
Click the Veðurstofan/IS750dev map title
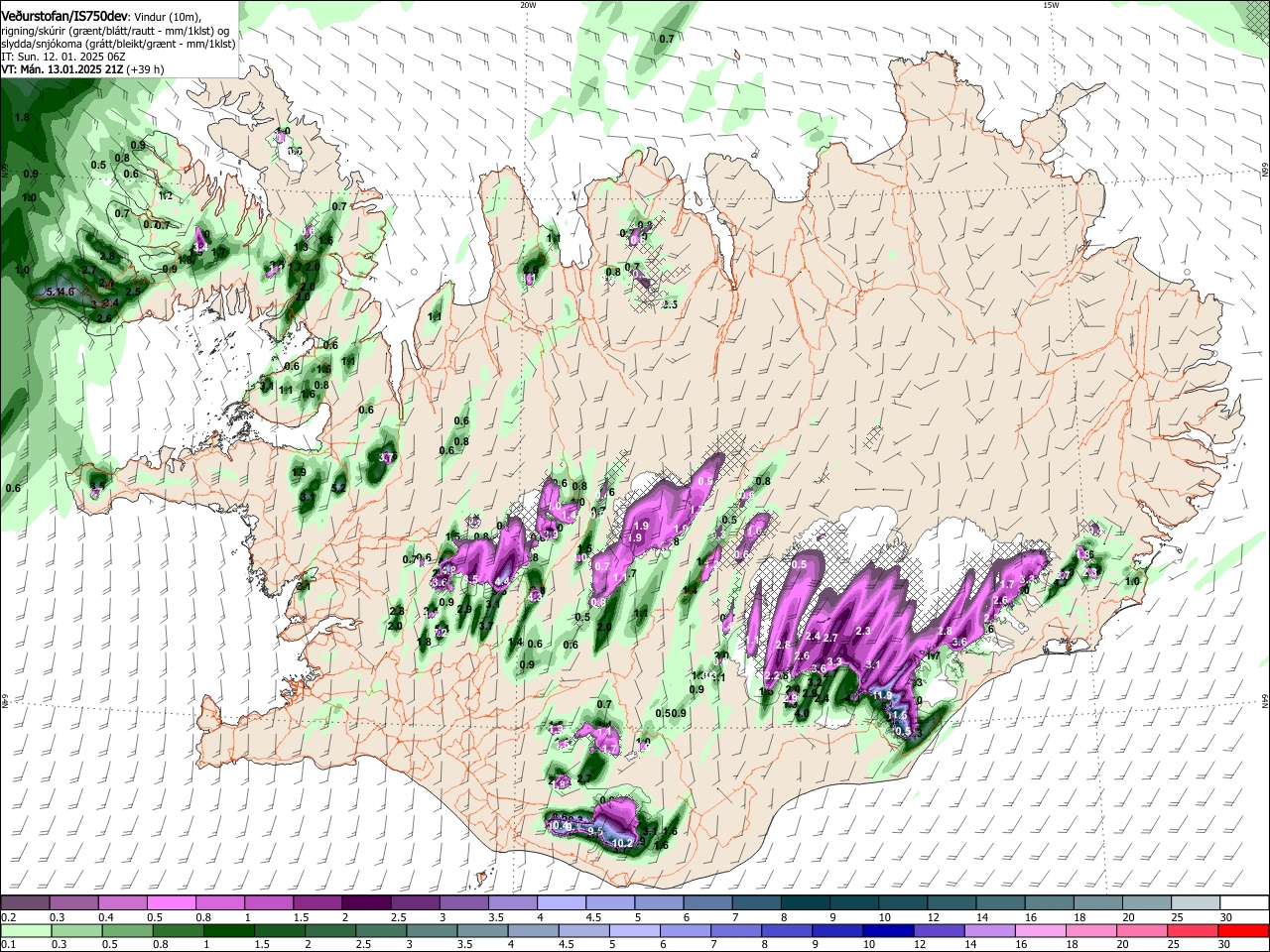(x=64, y=16)
